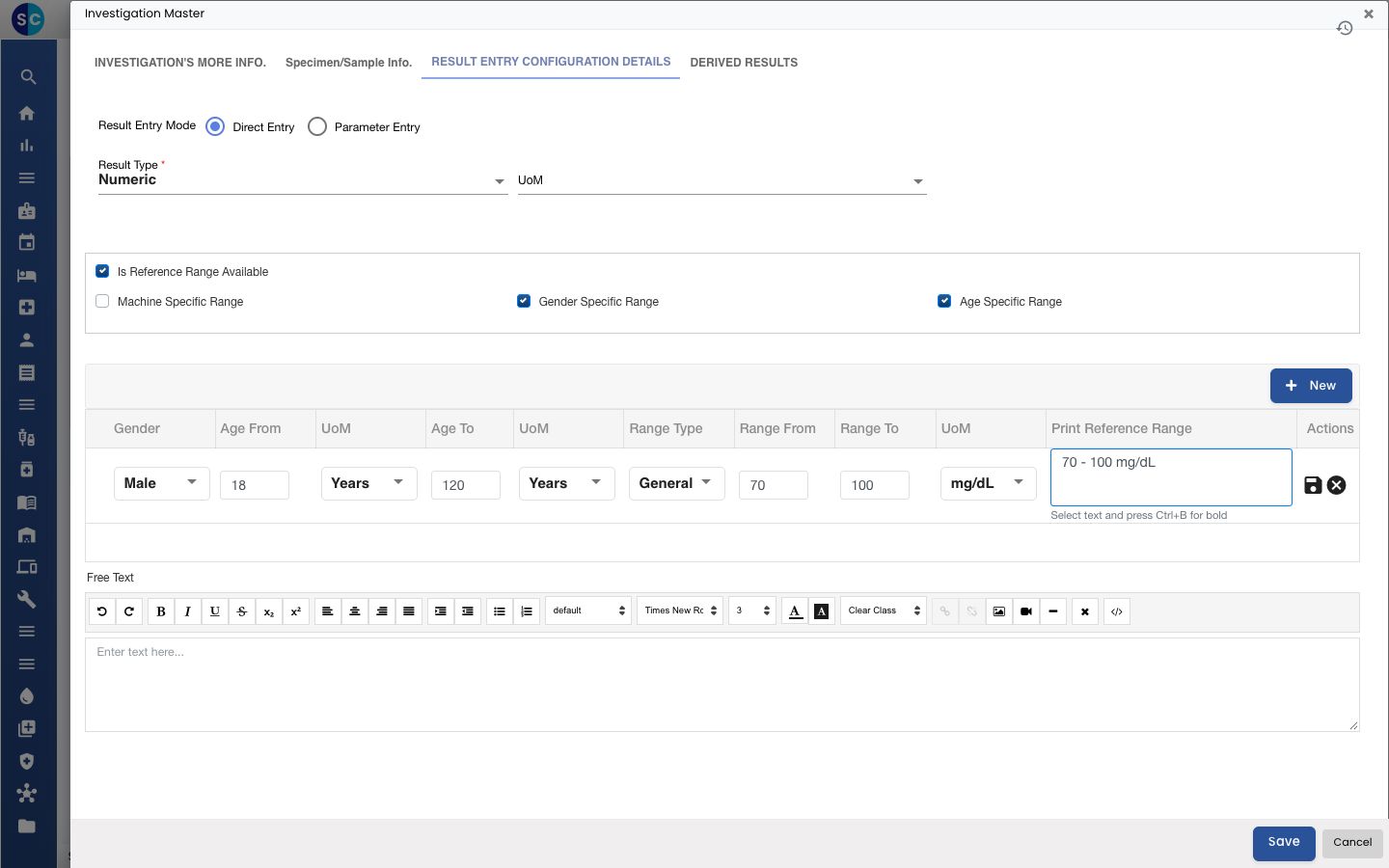Select Parameter Entry radio button
This screenshot has height=868, width=1389.
317,126
